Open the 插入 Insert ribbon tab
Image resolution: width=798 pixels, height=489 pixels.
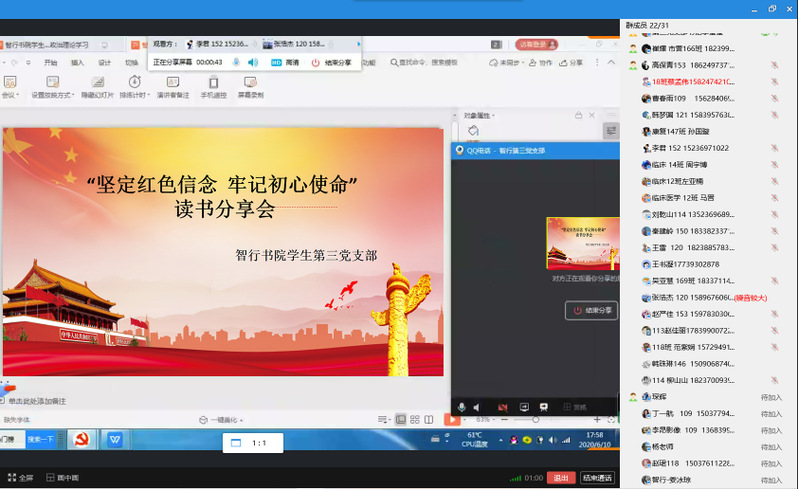[x=77, y=62]
